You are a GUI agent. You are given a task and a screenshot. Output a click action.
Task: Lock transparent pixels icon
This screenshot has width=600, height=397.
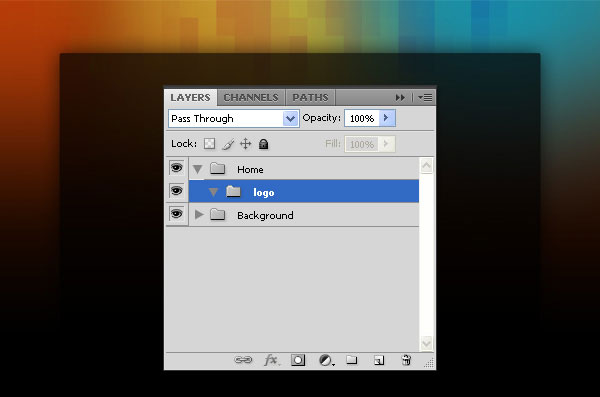tap(209, 144)
